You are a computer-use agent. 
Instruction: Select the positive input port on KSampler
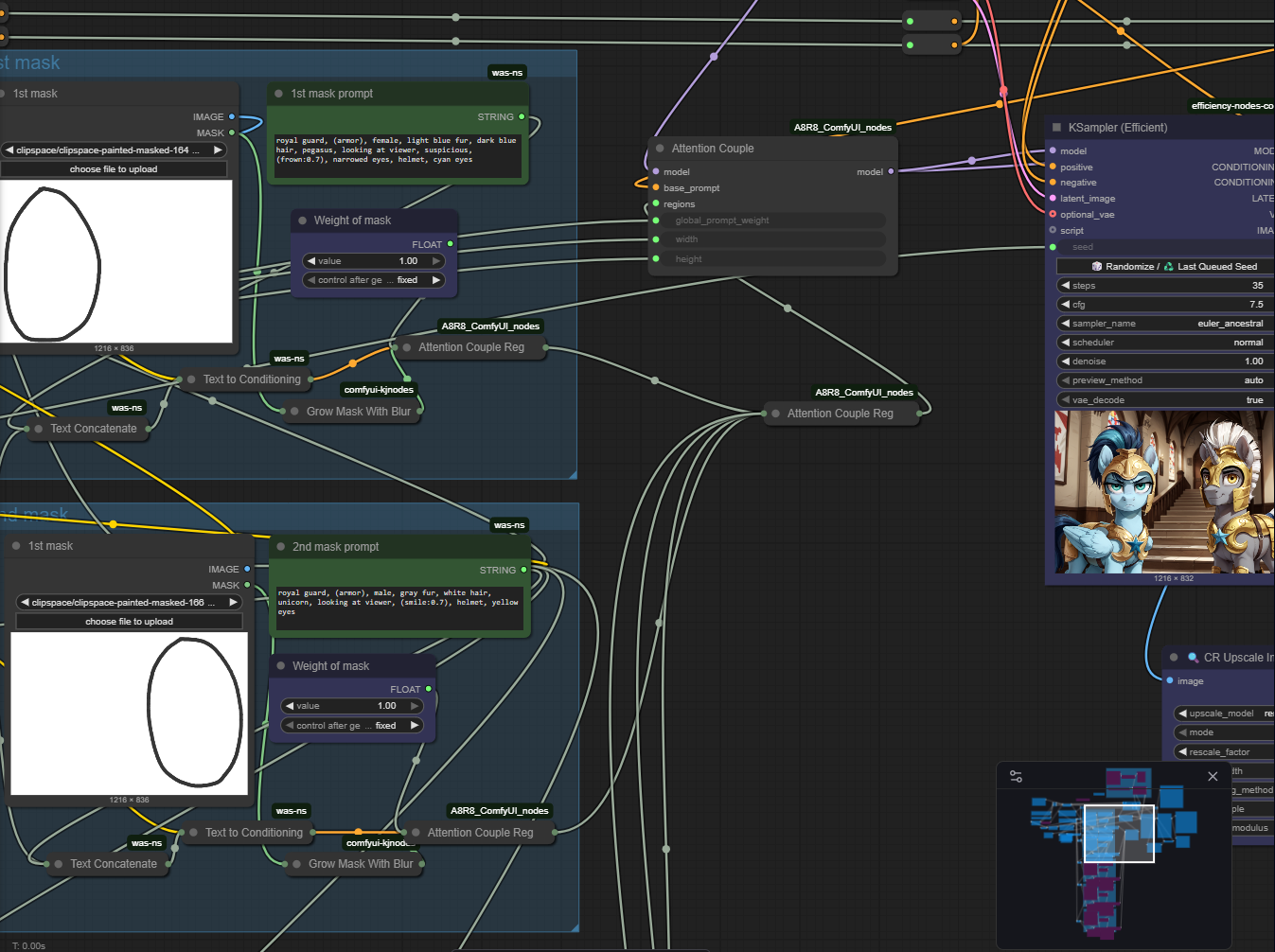click(1053, 167)
